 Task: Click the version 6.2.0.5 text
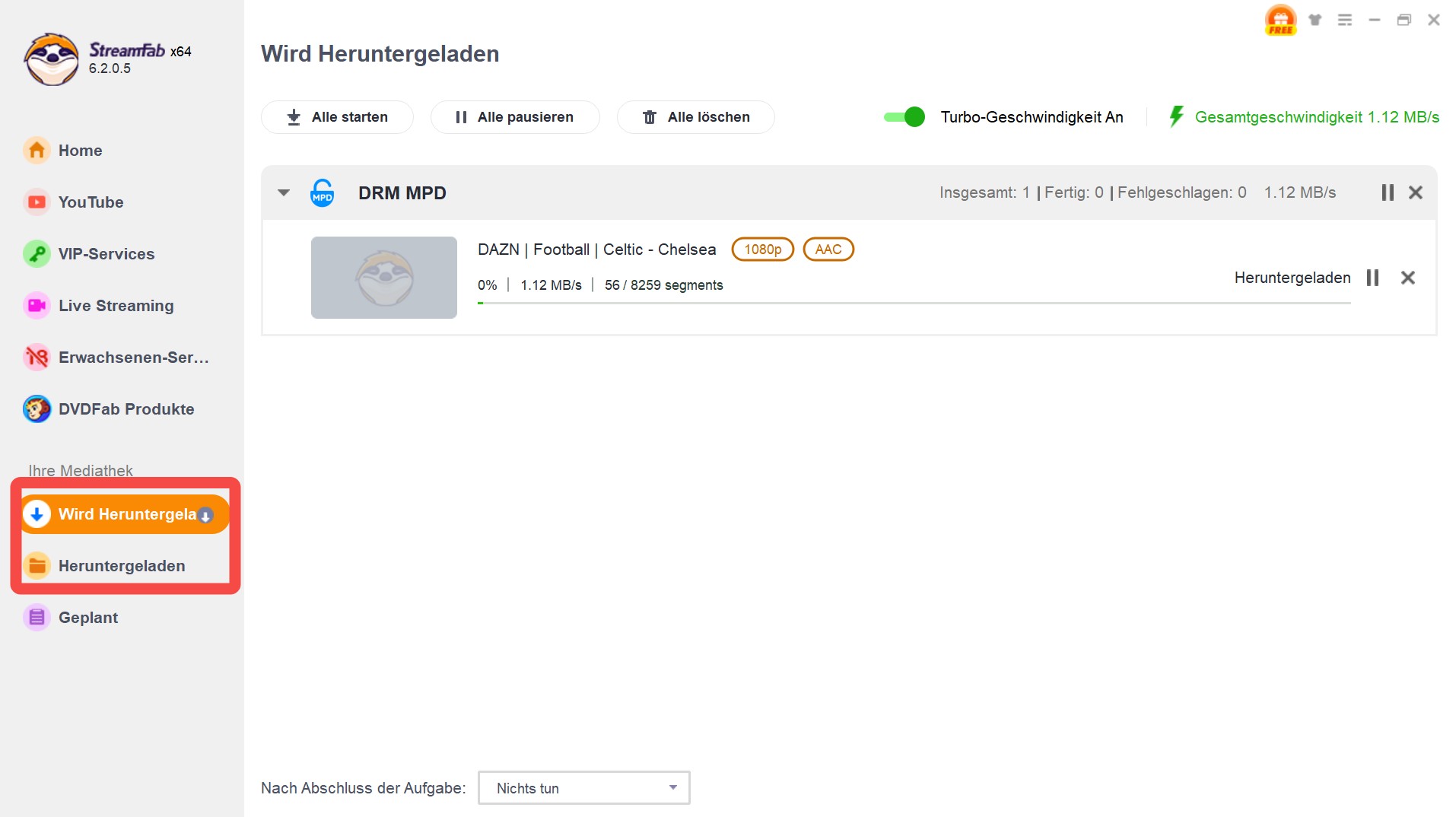coord(110,68)
